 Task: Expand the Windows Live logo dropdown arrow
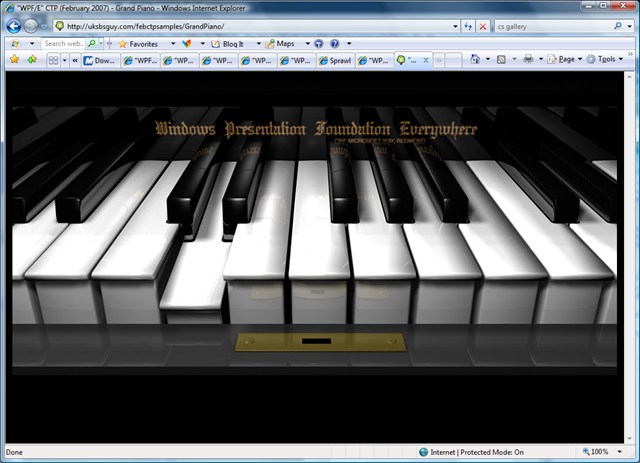tap(32, 44)
